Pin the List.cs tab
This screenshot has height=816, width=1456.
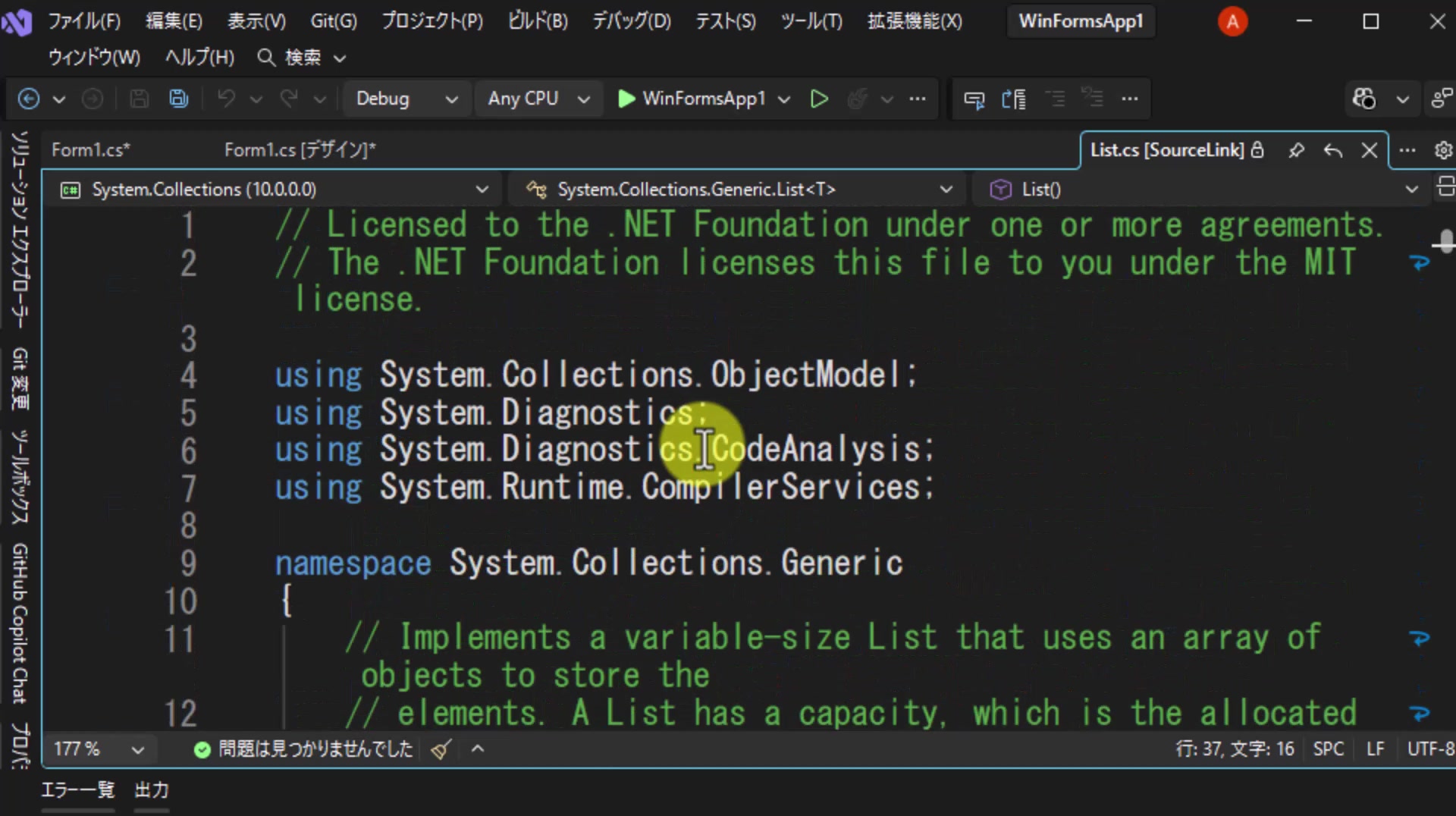pyautogui.click(x=1297, y=150)
